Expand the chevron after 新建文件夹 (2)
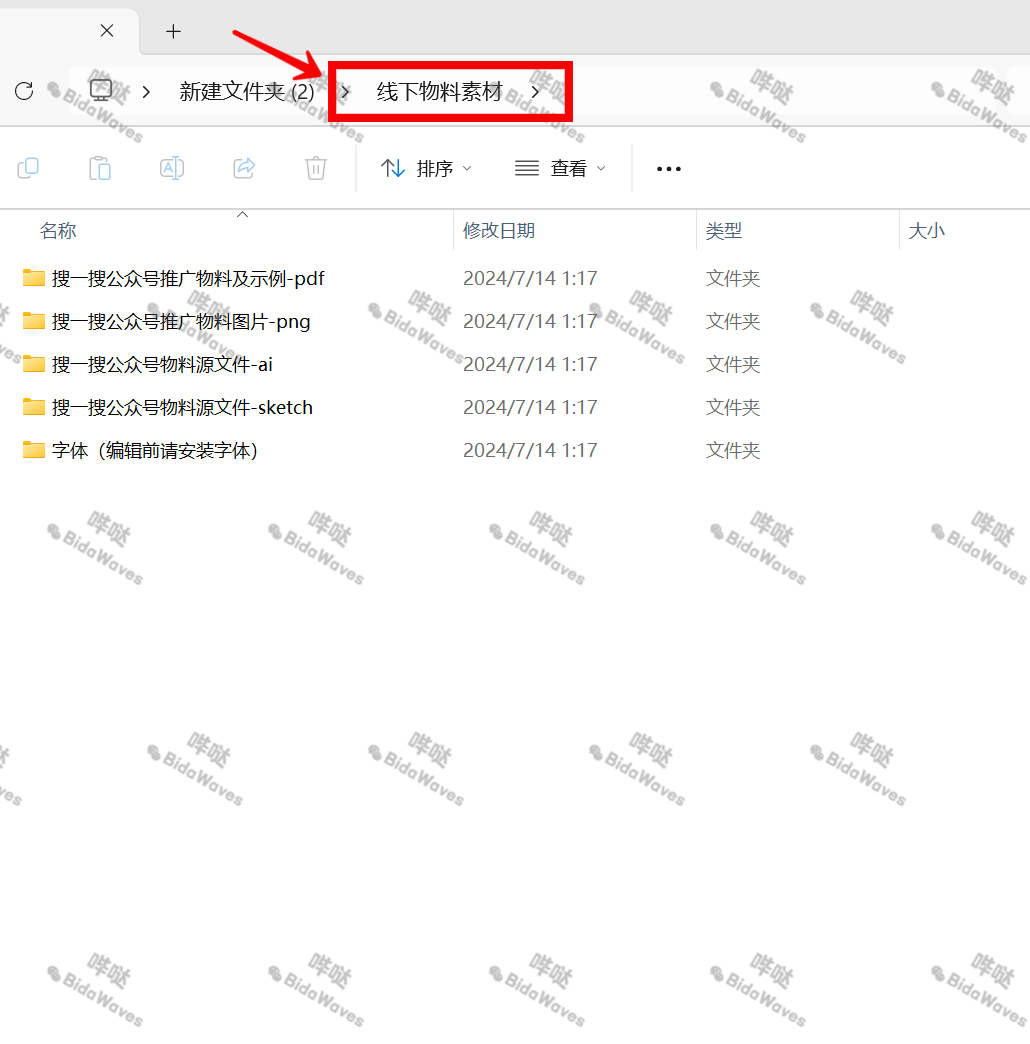1030x1044 pixels. tap(345, 90)
